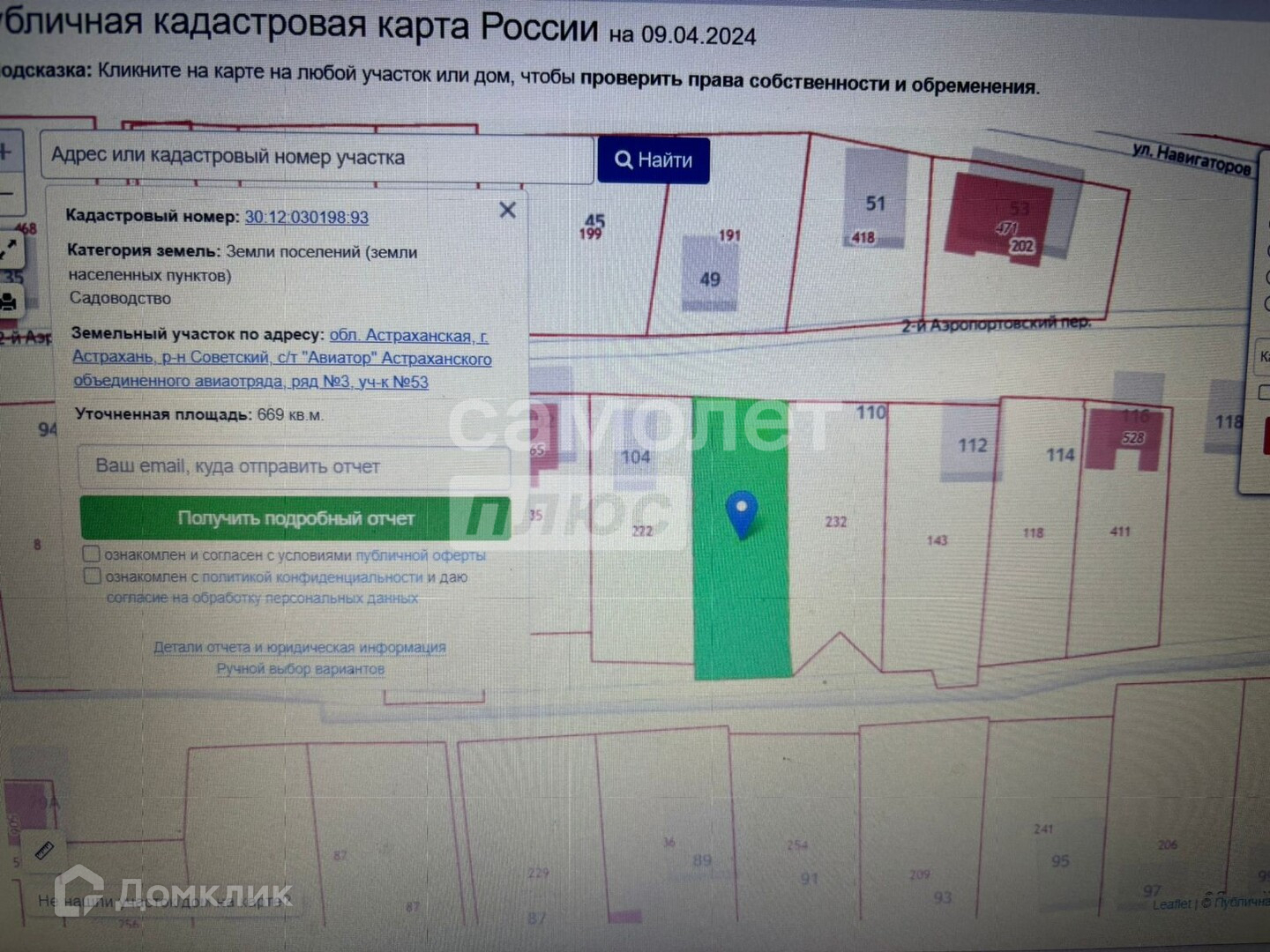This screenshot has width=1270, height=952.
Task: Select building 51 on the map
Action: point(875,198)
